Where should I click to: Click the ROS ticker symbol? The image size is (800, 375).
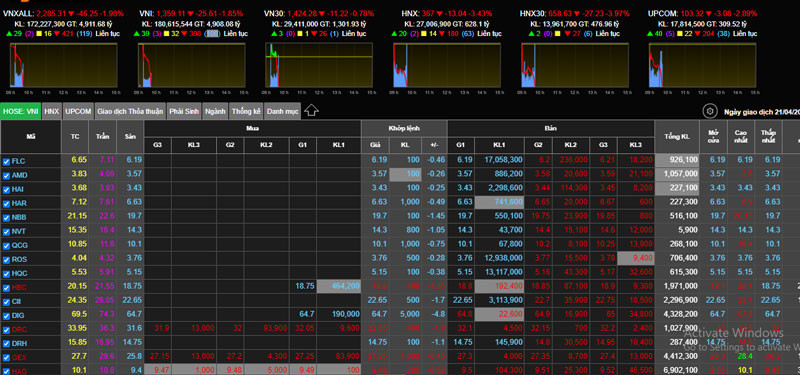pyautogui.click(x=19, y=259)
